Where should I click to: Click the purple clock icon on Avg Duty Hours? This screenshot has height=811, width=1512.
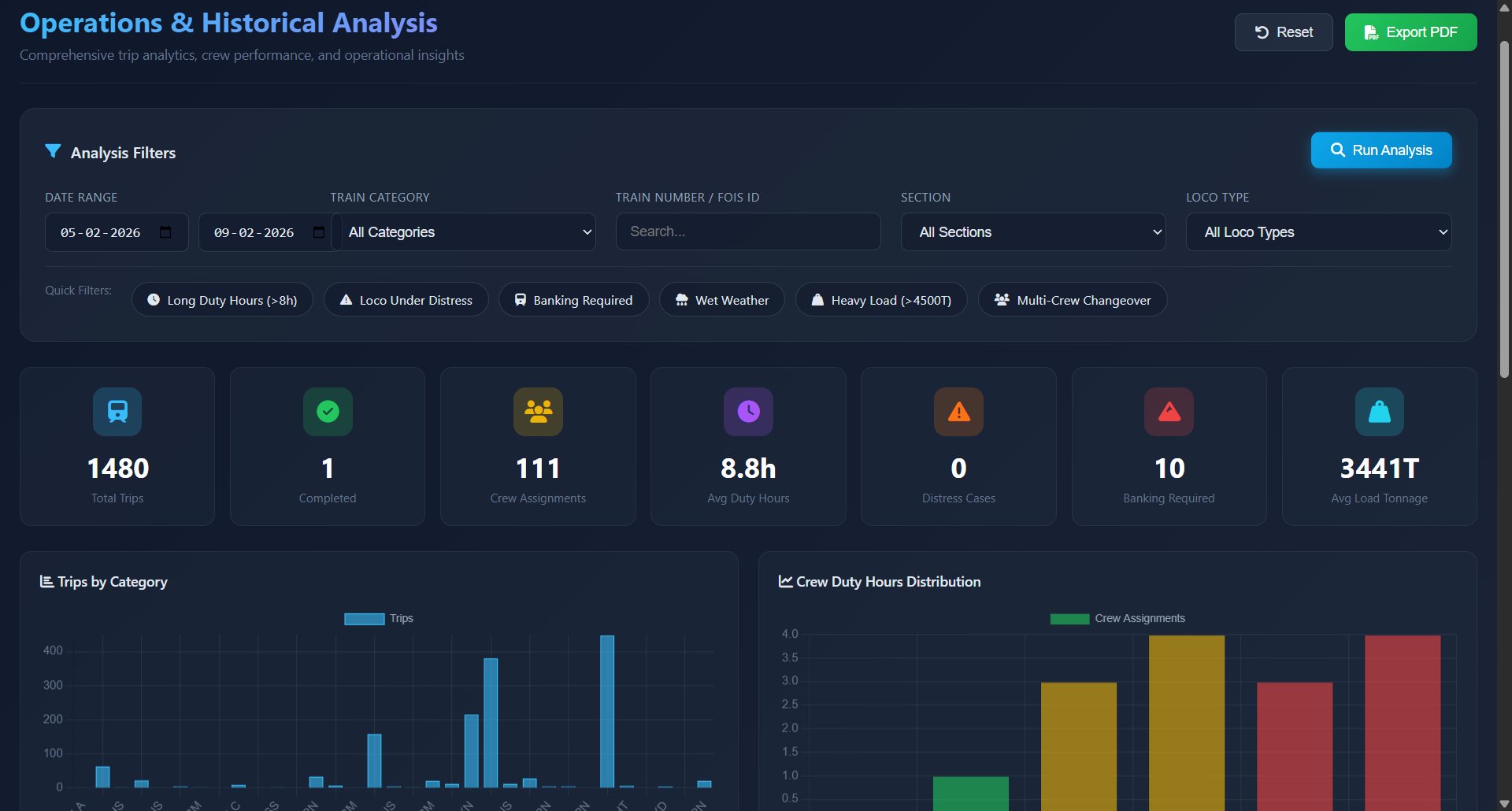[748, 411]
